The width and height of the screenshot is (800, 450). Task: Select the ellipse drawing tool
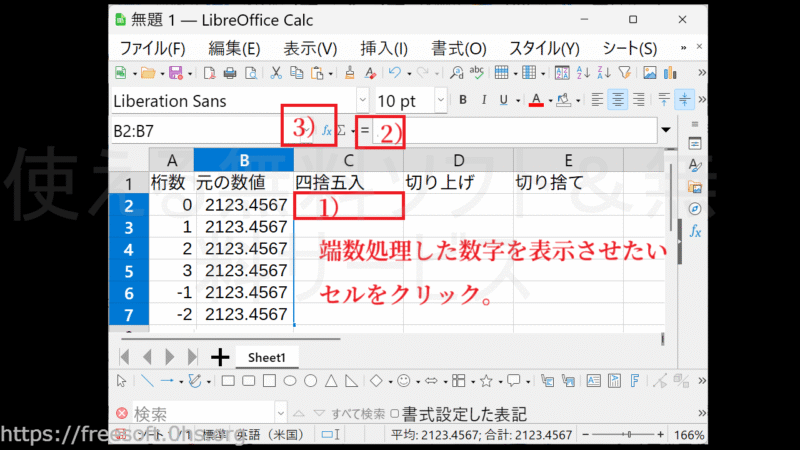coord(290,381)
